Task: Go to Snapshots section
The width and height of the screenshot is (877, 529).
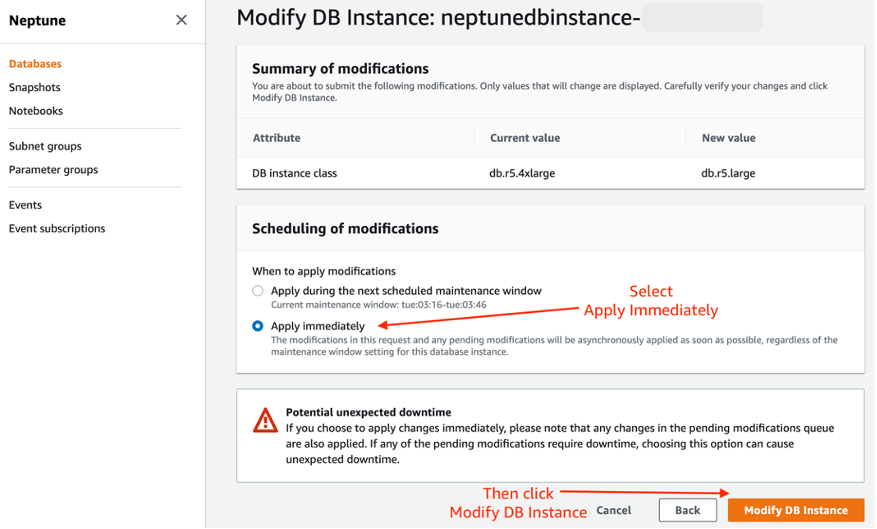Action: (35, 88)
